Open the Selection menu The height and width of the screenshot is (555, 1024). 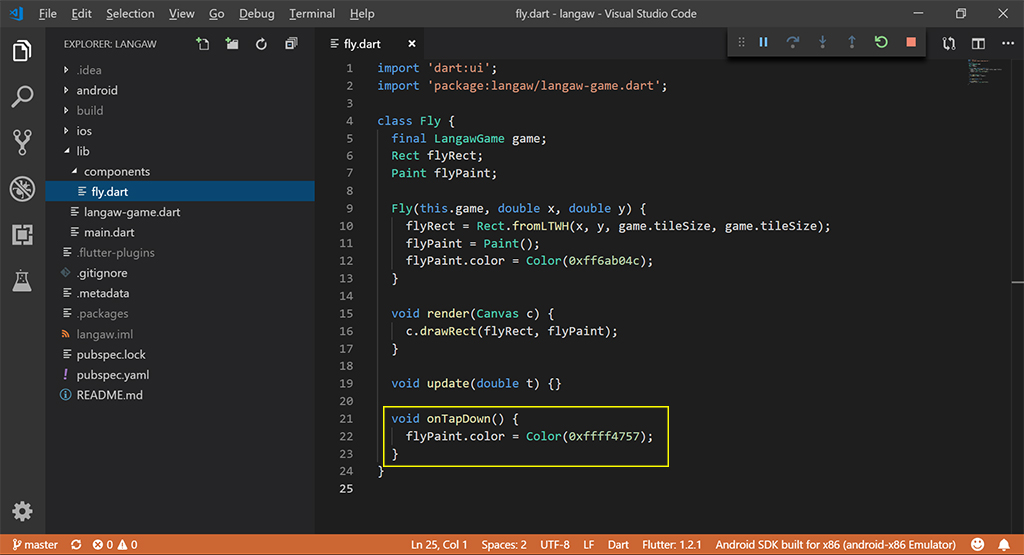(130, 14)
